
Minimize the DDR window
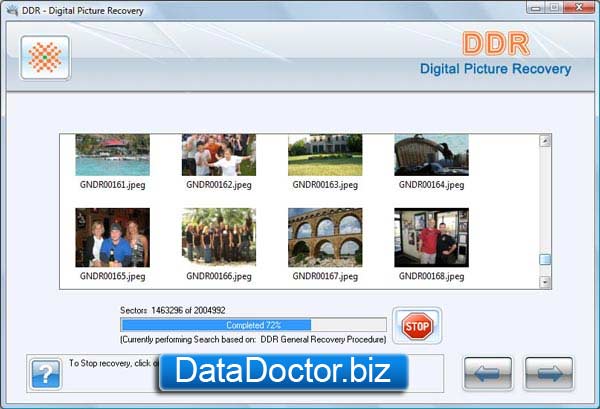536,8
